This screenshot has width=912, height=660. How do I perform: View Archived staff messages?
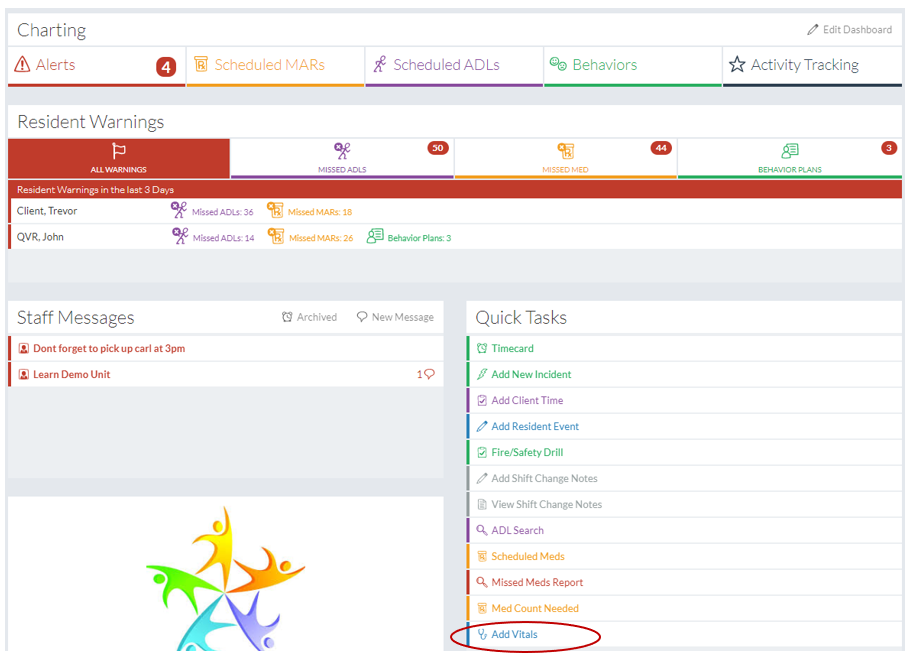tap(309, 317)
